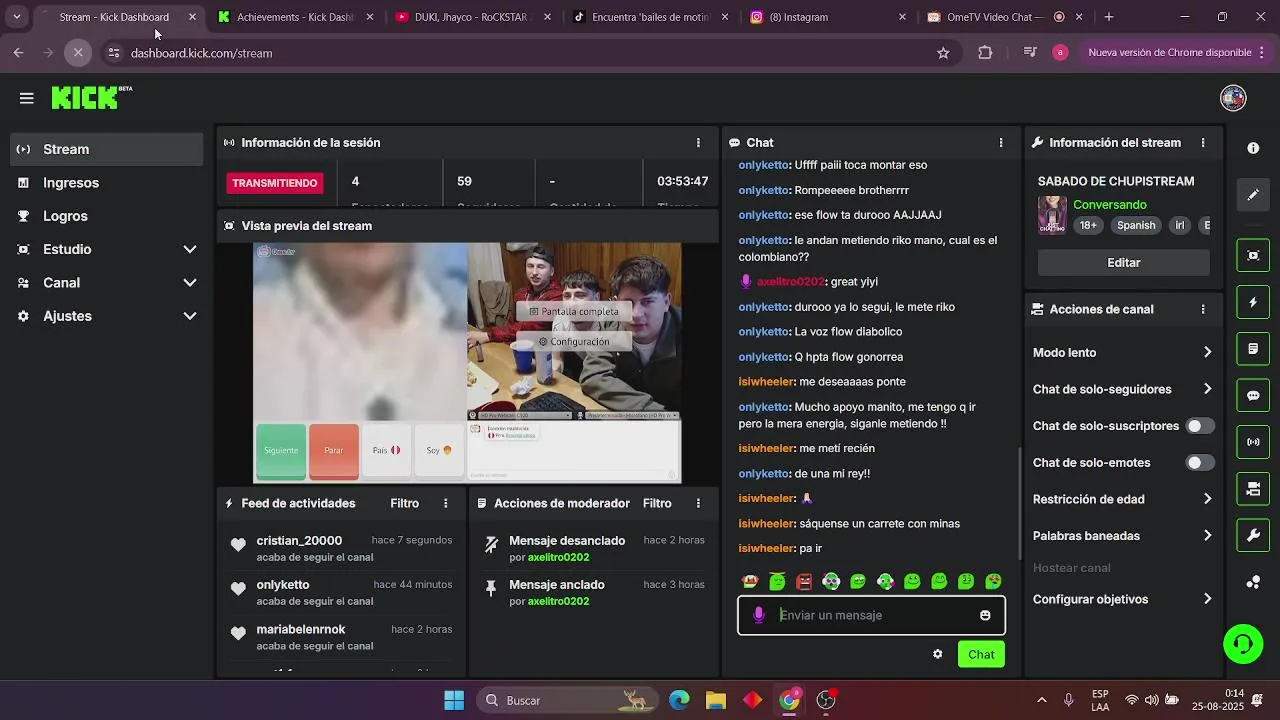Open File Explorer from taskbar
The image size is (1280, 720).
tap(716, 700)
